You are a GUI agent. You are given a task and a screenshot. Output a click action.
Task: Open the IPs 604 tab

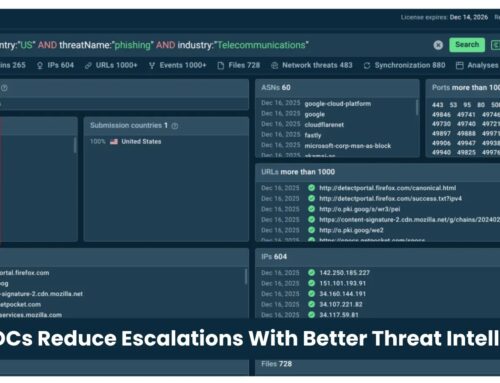coord(55,65)
